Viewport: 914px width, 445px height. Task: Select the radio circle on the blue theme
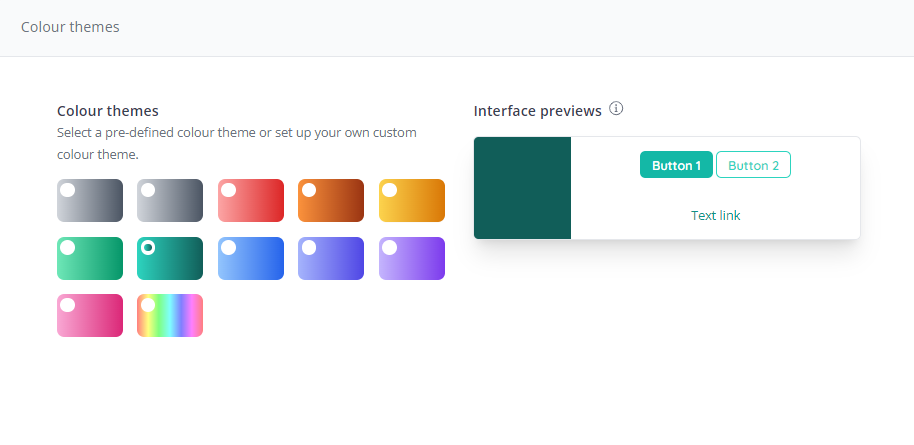pyautogui.click(x=229, y=247)
